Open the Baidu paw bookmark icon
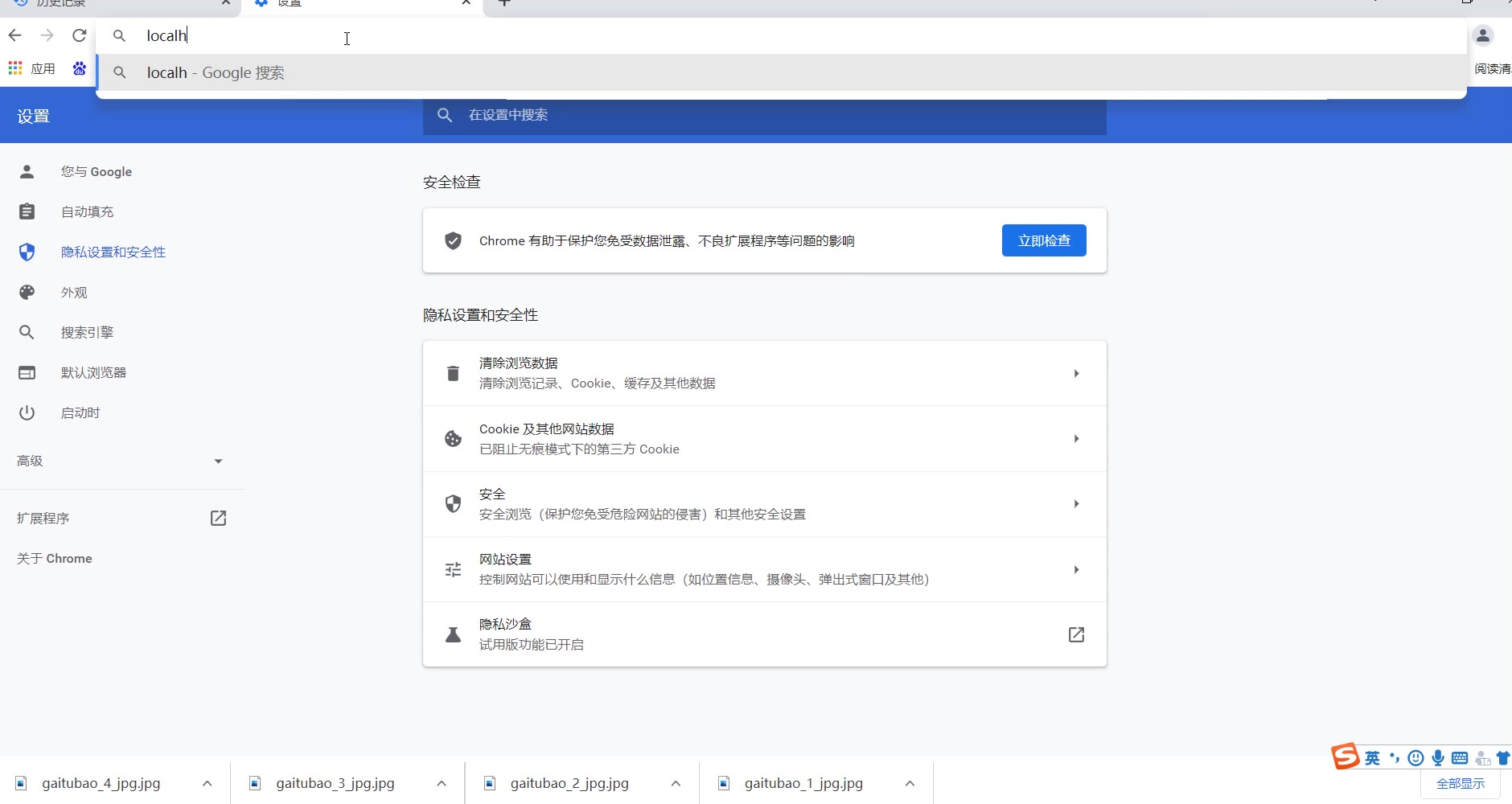 click(x=80, y=68)
